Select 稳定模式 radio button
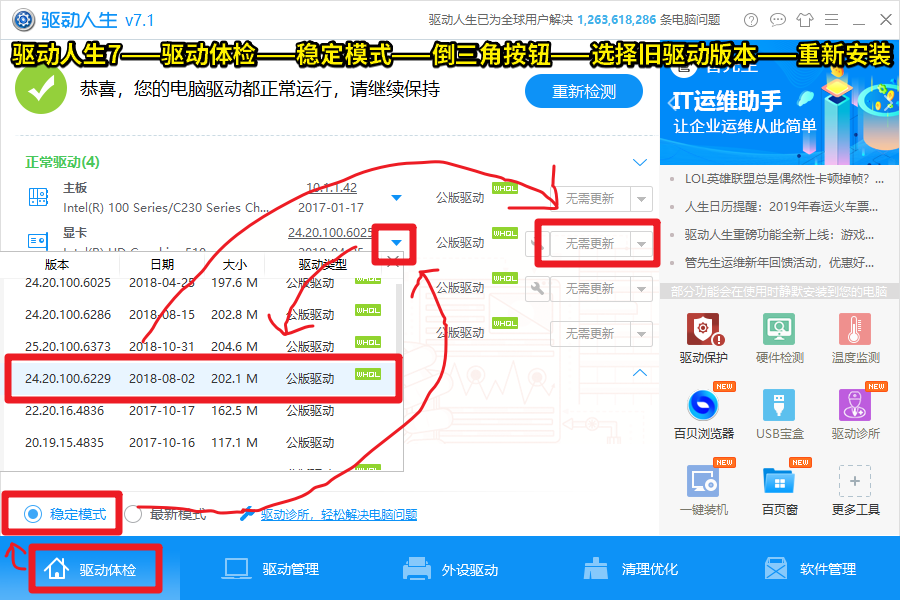This screenshot has height=600, width=900. pyautogui.click(x=33, y=514)
